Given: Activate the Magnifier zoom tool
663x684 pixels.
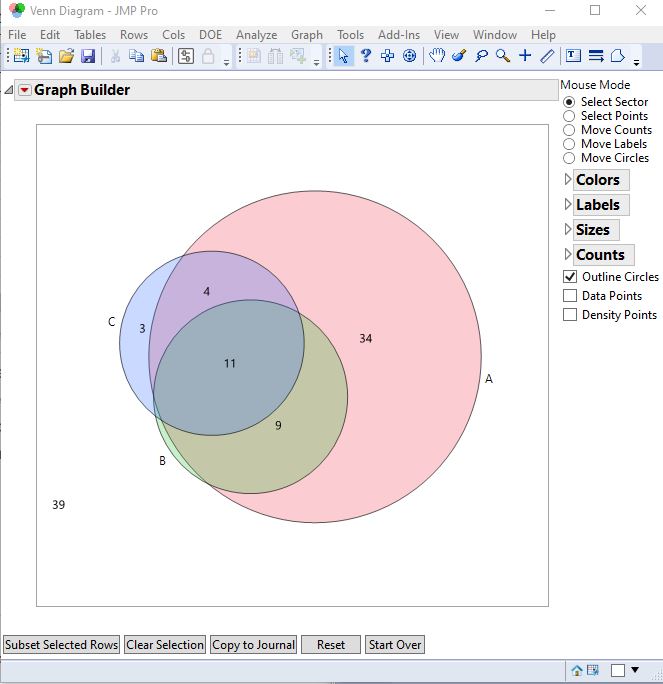Looking at the screenshot, I should [x=503, y=56].
